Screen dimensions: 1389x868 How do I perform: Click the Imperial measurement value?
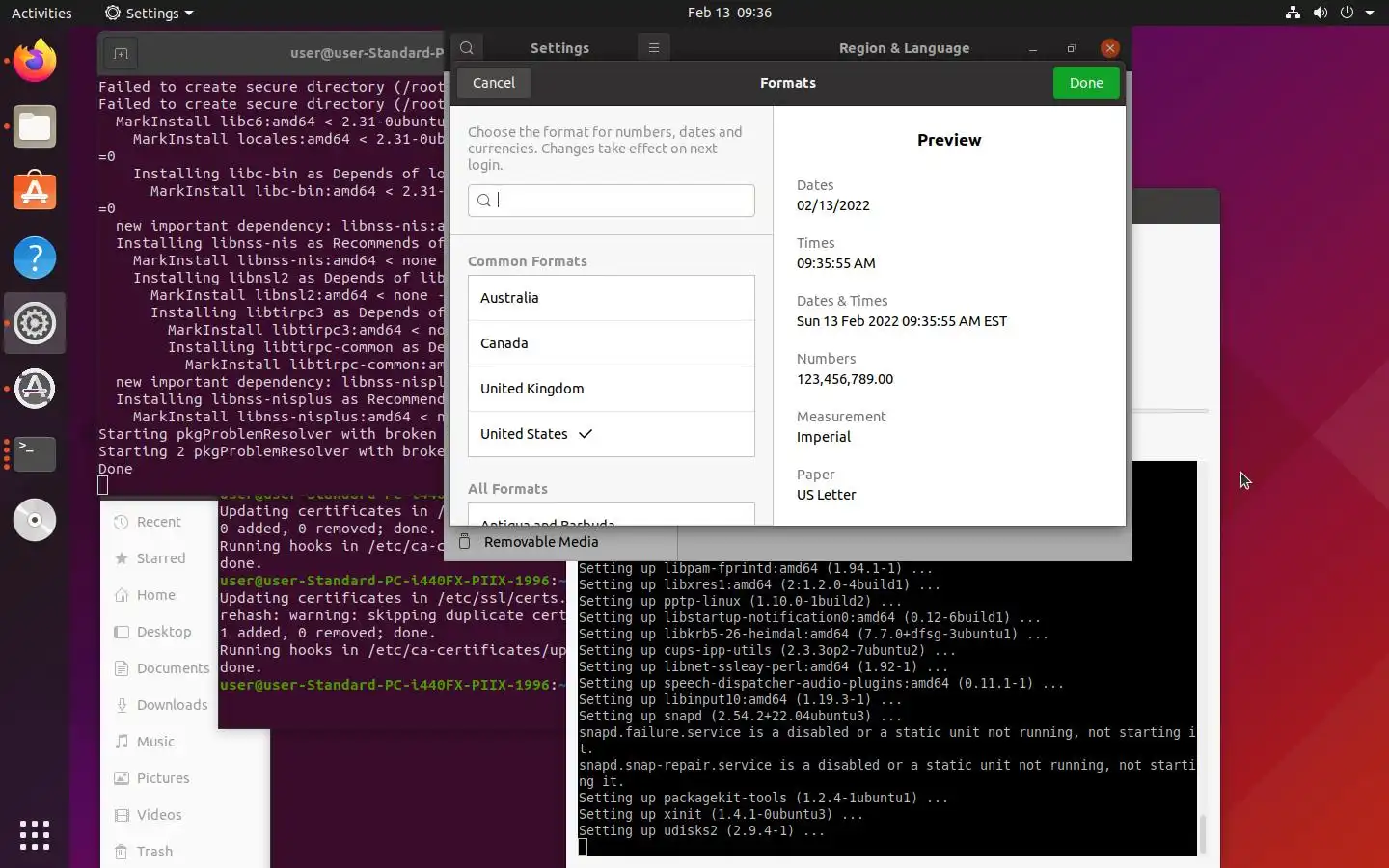click(x=824, y=437)
